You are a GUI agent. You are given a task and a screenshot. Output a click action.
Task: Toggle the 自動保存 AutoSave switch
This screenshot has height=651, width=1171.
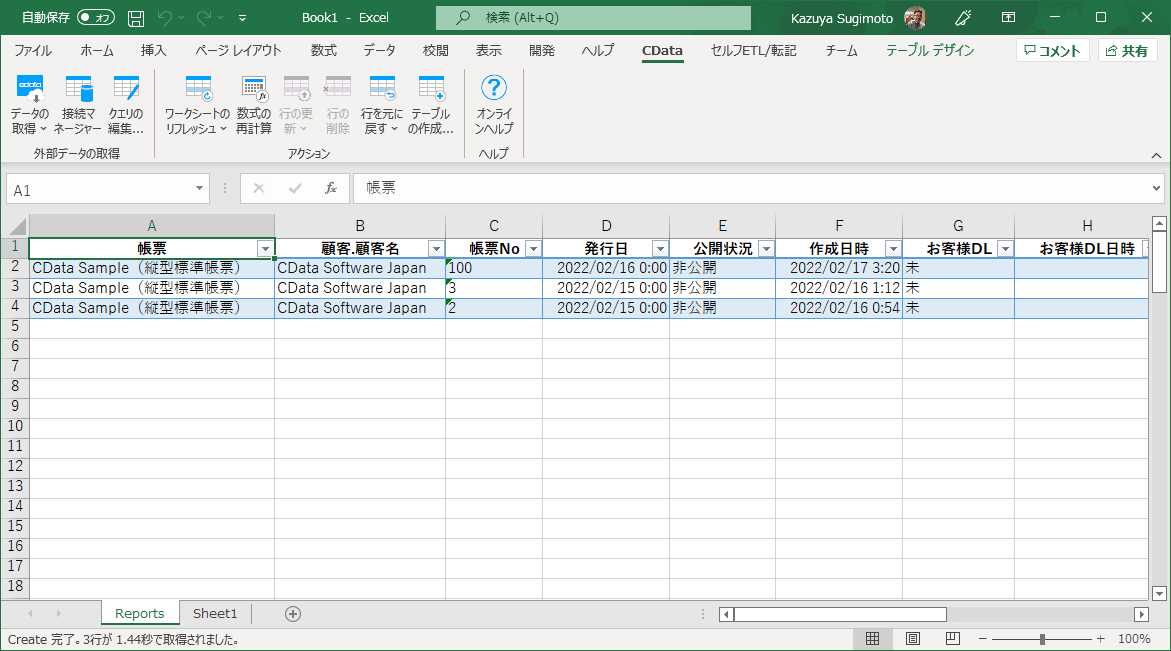[96, 18]
